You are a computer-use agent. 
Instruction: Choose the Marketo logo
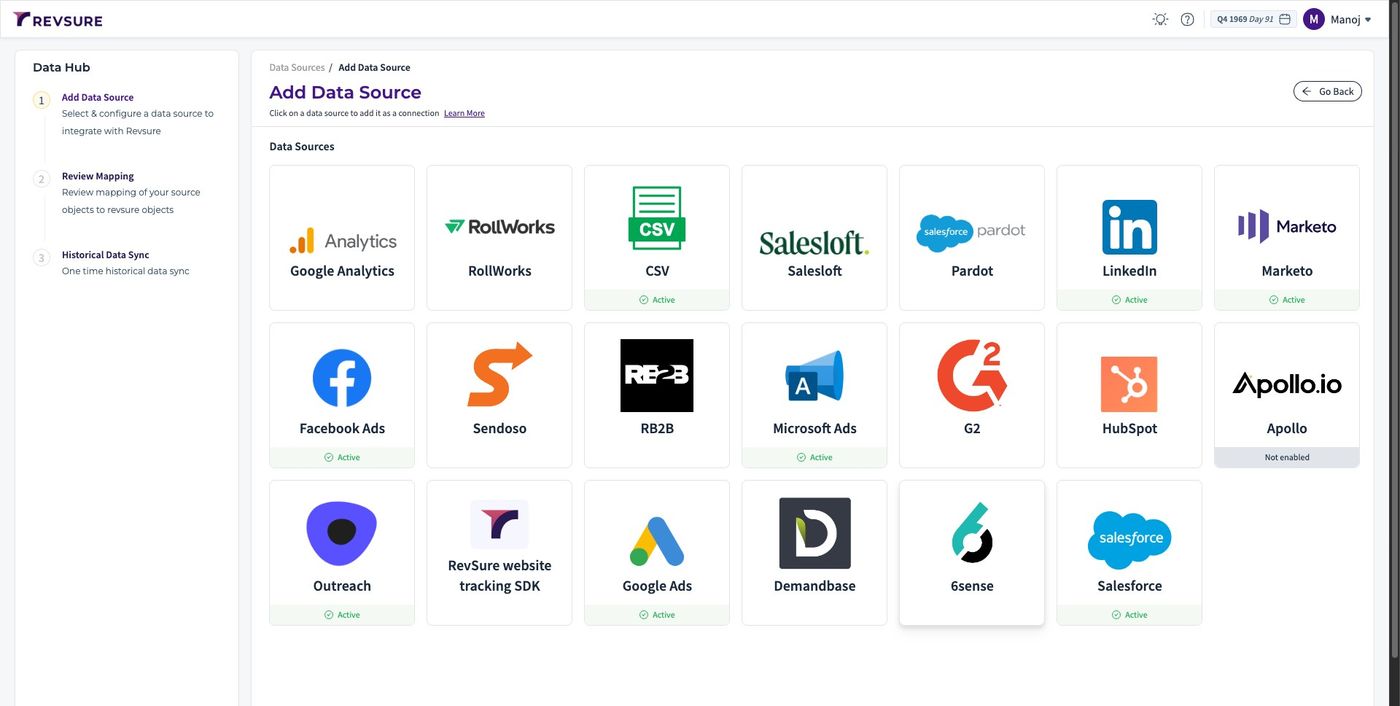click(1287, 227)
